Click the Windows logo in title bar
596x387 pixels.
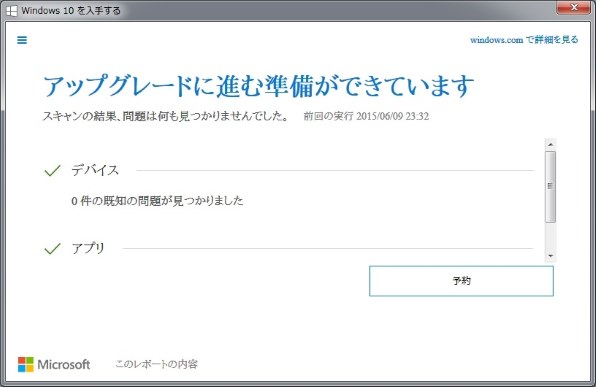point(12,11)
